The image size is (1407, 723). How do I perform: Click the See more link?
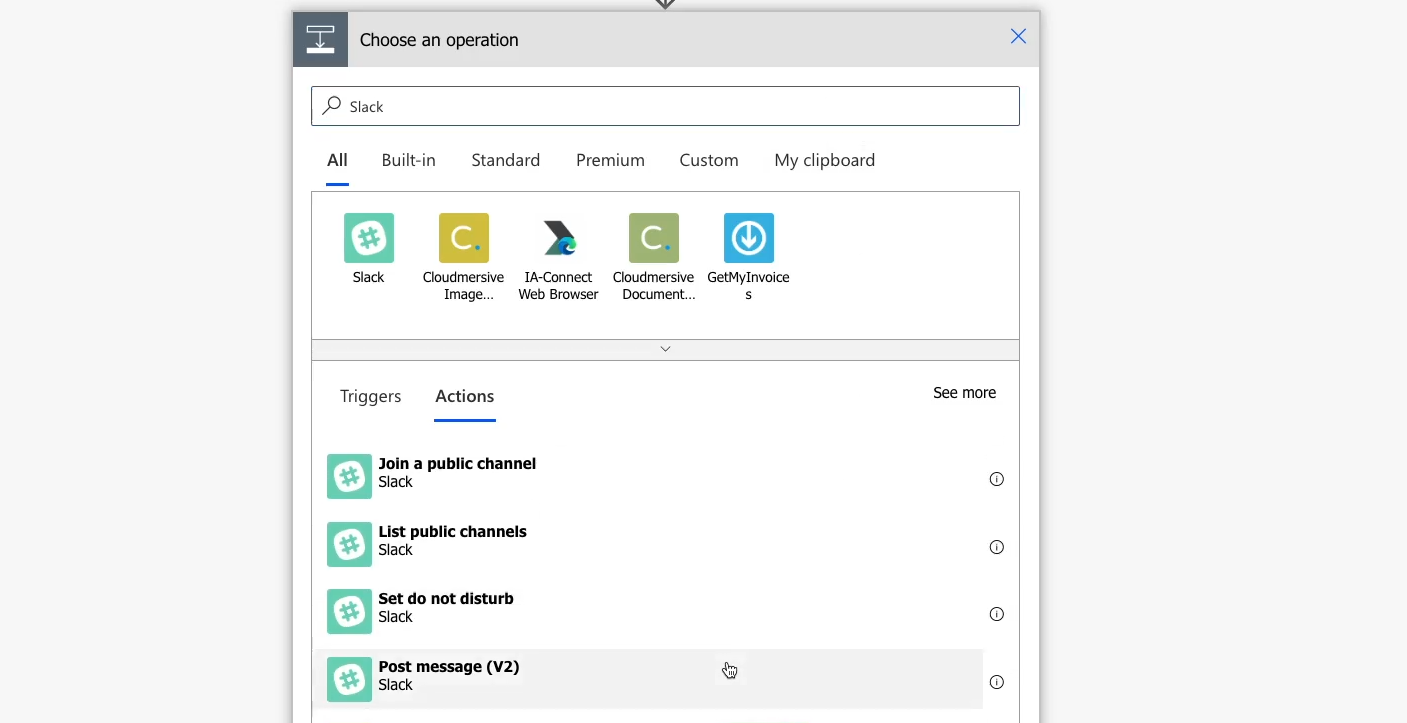(x=964, y=393)
